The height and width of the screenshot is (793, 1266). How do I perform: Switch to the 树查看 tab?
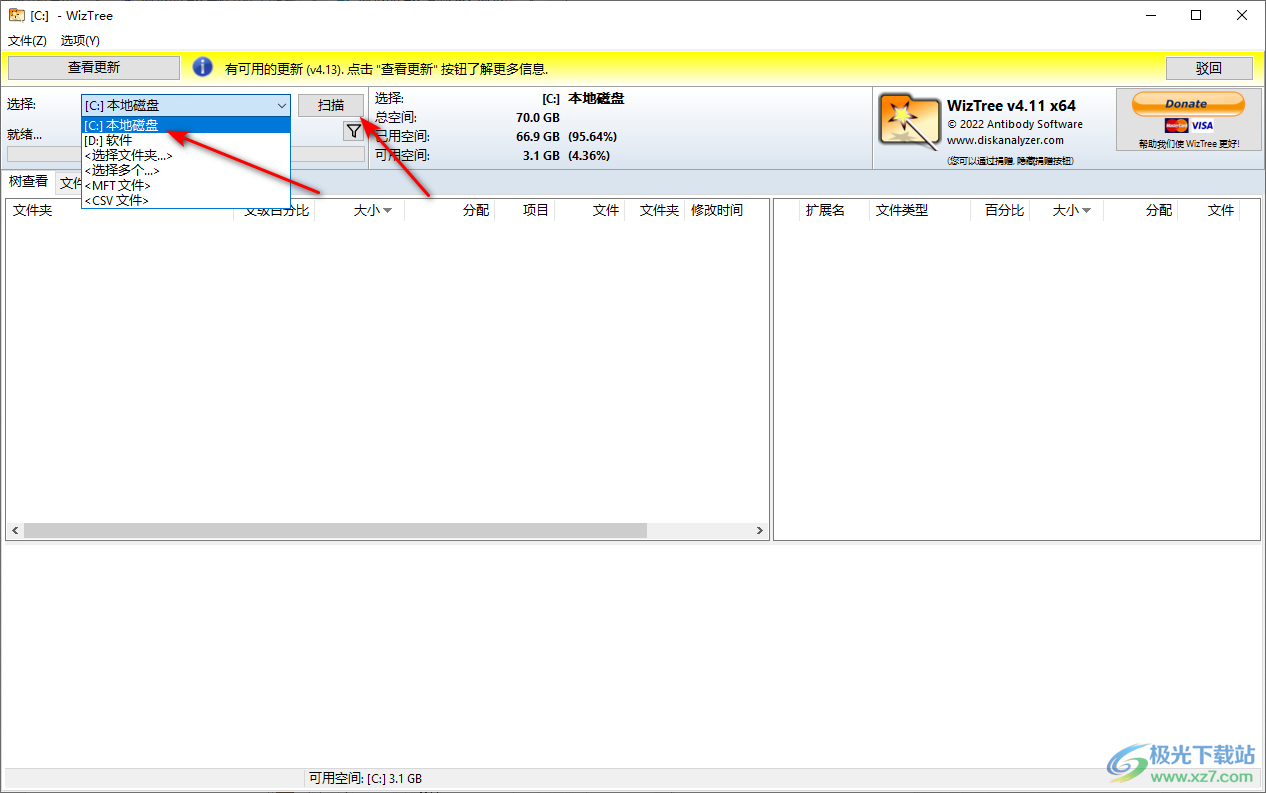28,182
